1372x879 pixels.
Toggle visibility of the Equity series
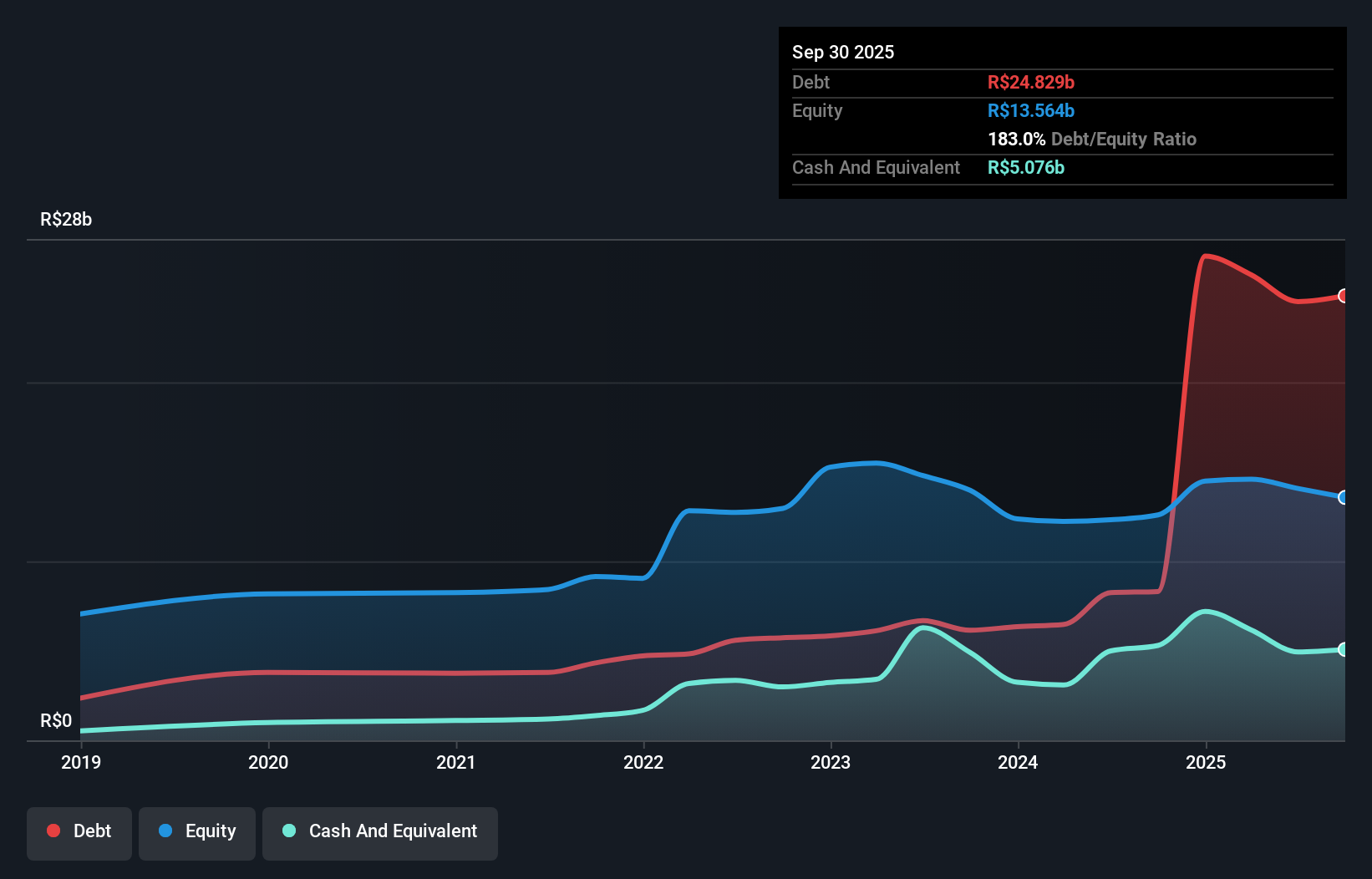(x=196, y=832)
